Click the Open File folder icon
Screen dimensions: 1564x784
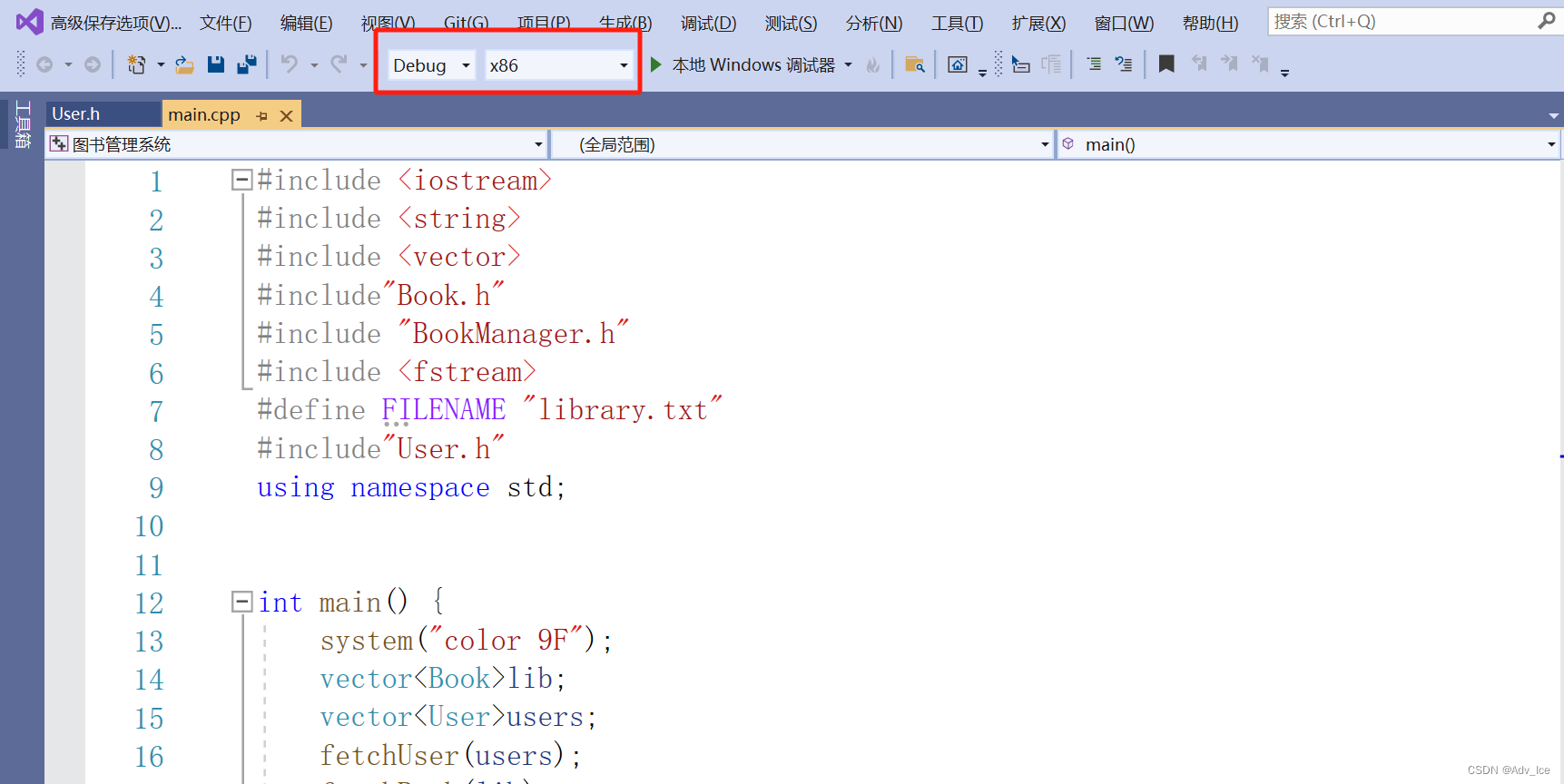[184, 64]
